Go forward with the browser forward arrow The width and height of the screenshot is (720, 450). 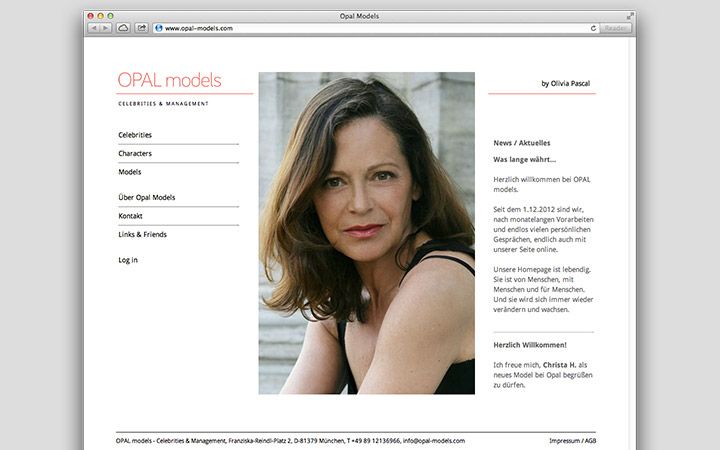tap(106, 28)
